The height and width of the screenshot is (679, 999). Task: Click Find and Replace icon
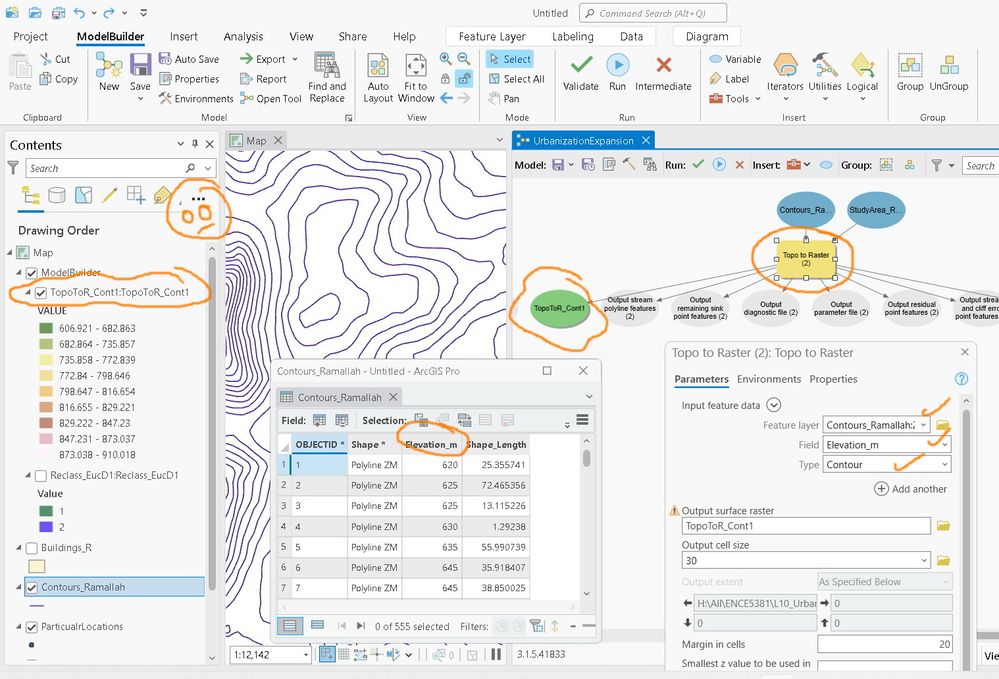[326, 64]
